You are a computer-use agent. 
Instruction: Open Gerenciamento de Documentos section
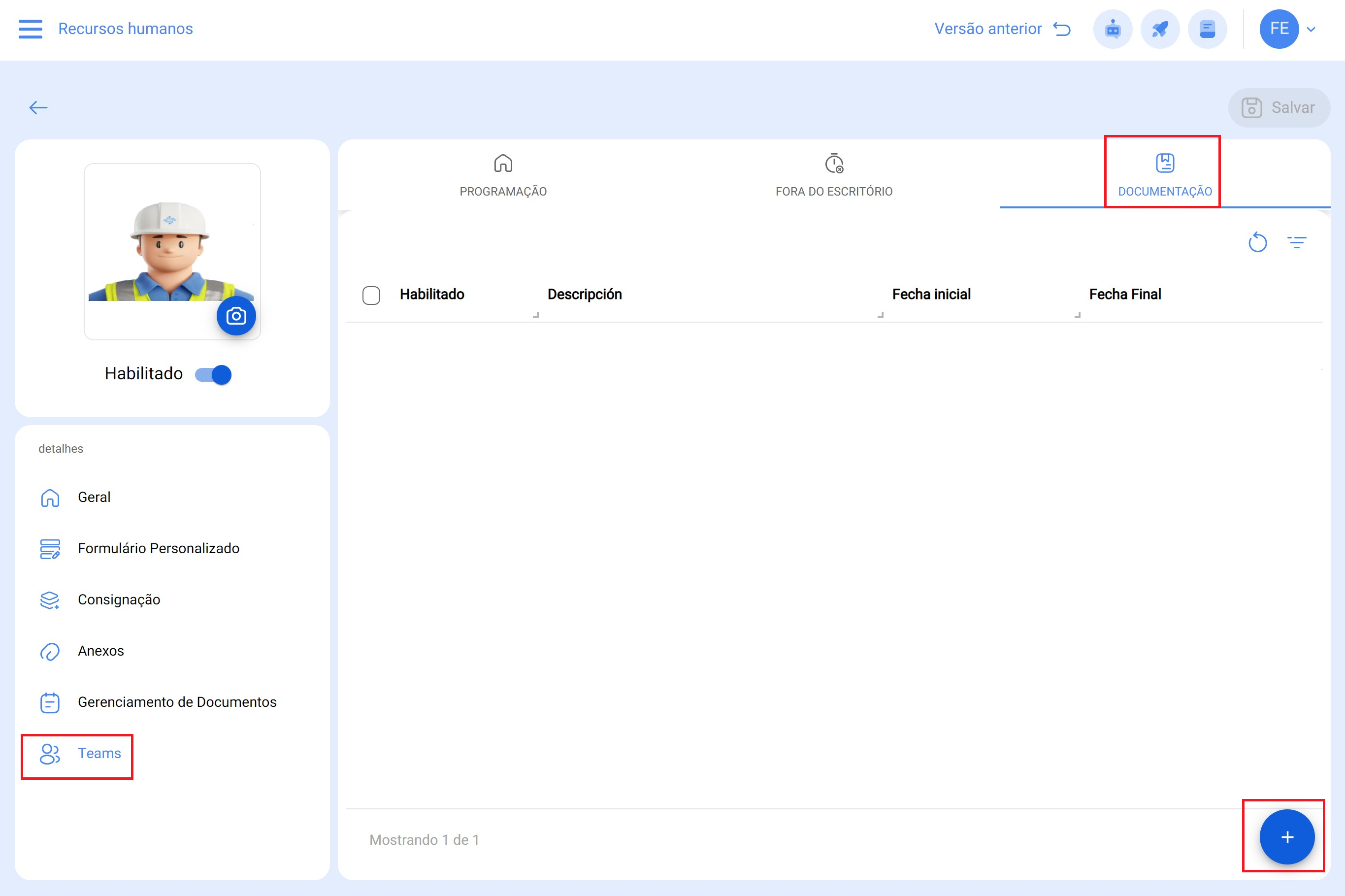pos(176,702)
